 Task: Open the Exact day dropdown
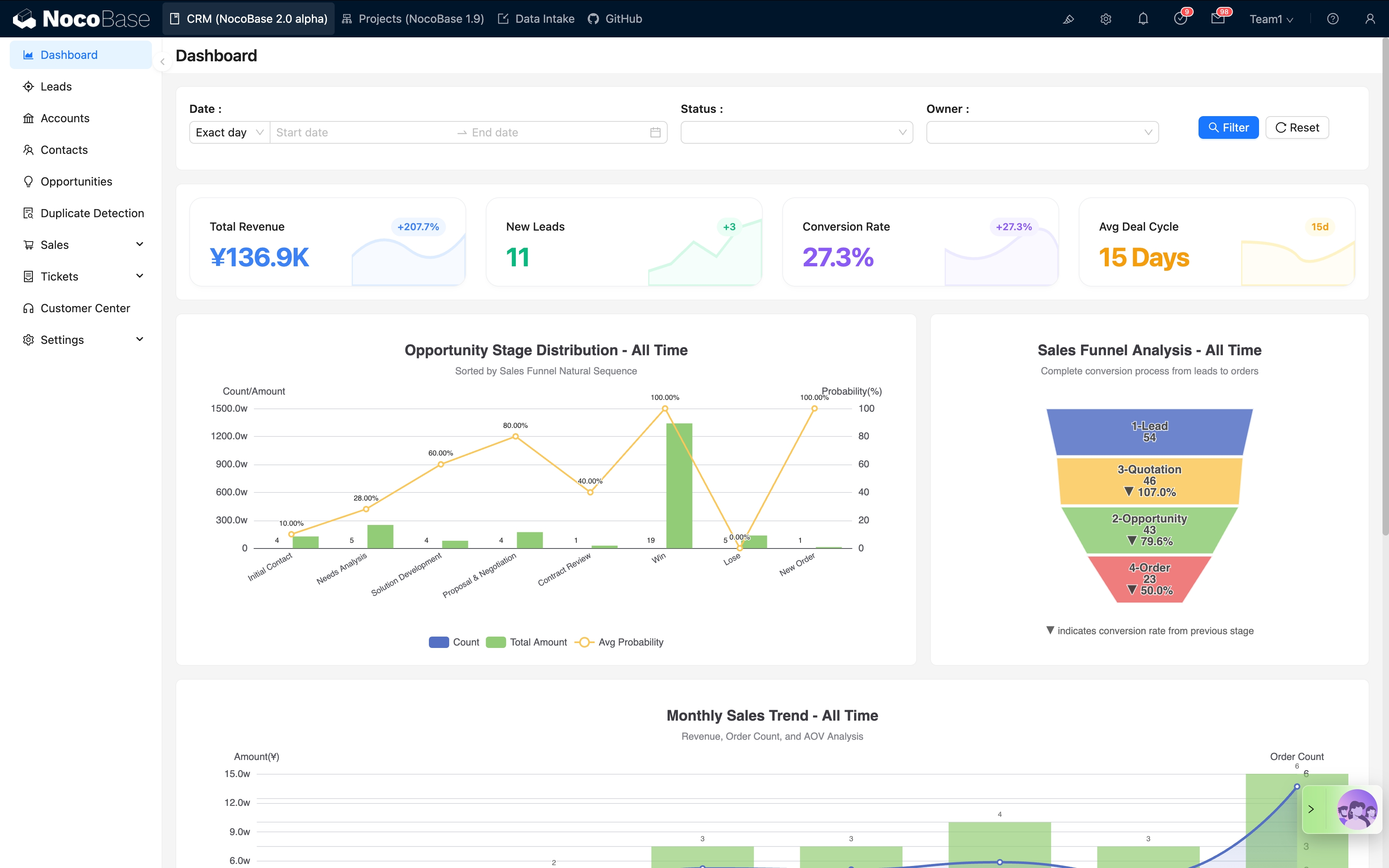tap(229, 133)
